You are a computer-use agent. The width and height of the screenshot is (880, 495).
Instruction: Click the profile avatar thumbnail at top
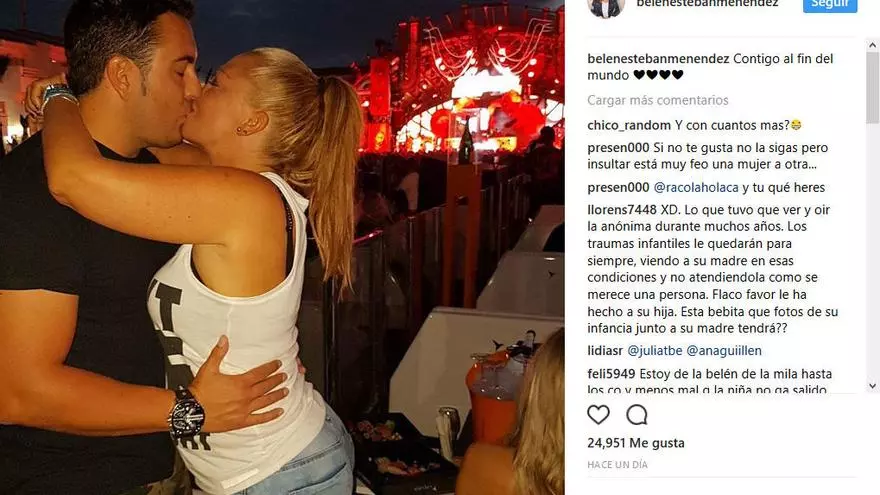[606, 7]
